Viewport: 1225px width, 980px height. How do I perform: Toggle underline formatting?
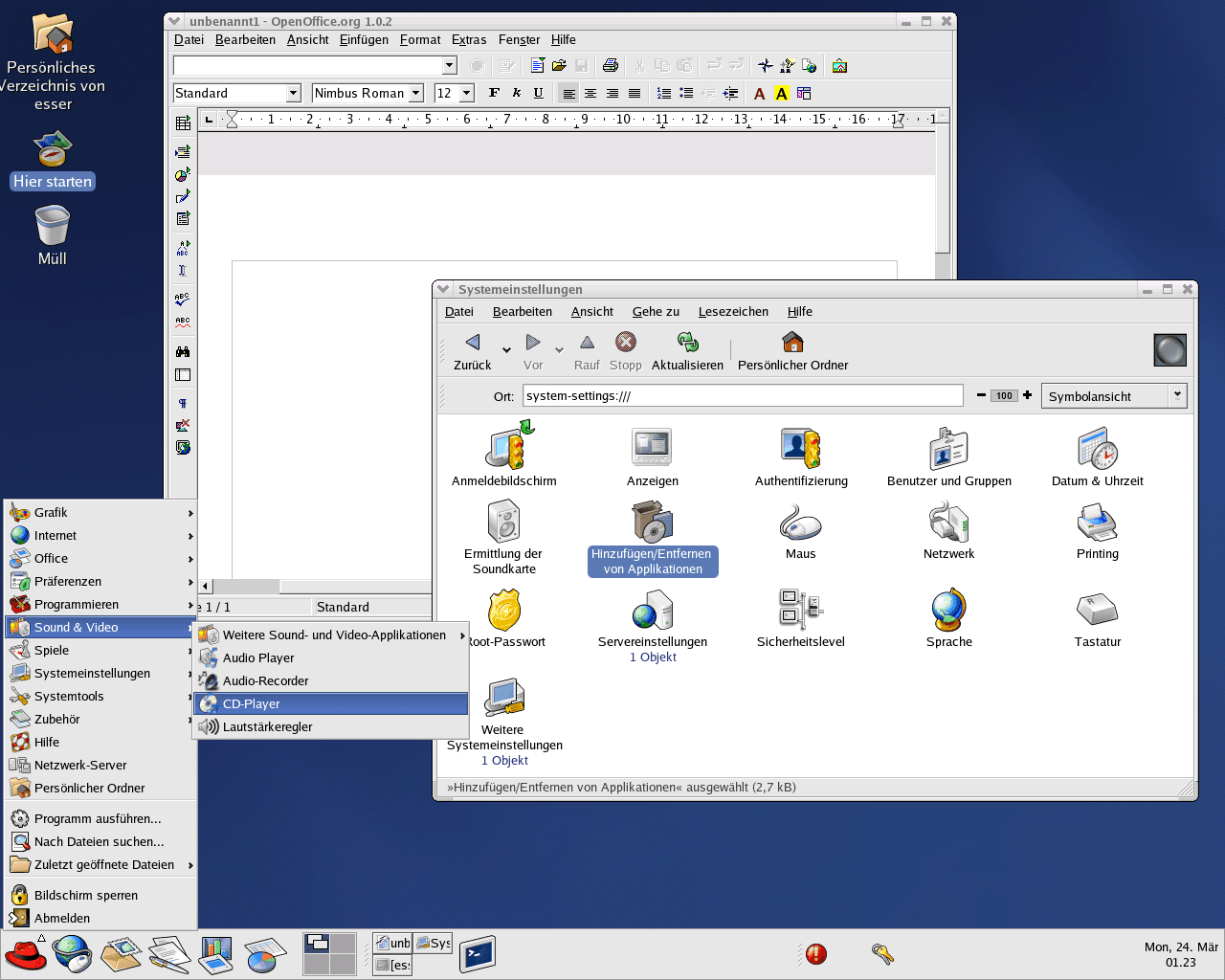coord(538,93)
